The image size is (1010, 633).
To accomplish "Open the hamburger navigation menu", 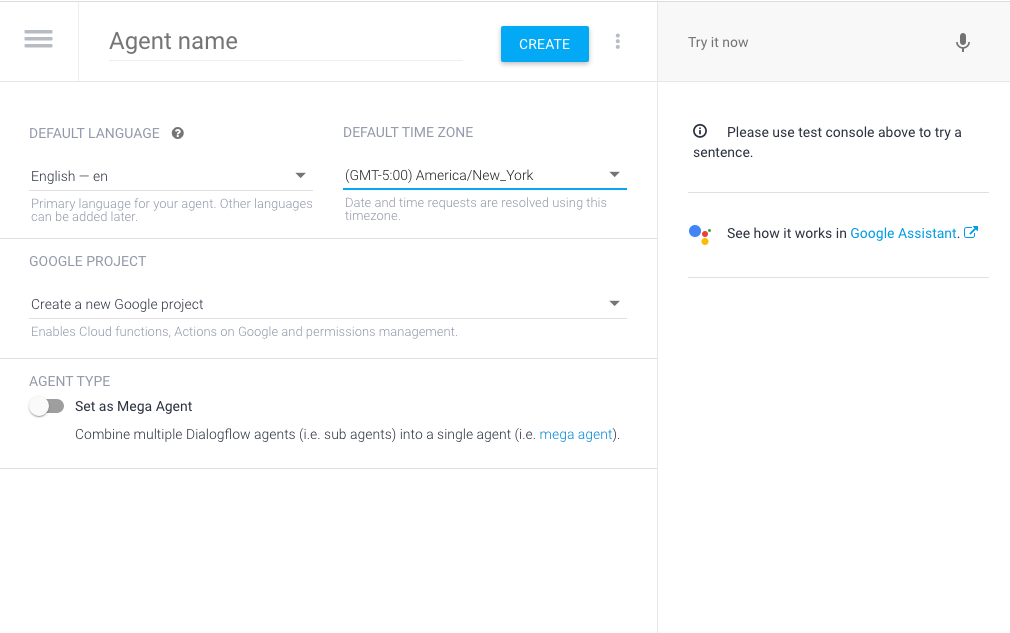I will [39, 39].
